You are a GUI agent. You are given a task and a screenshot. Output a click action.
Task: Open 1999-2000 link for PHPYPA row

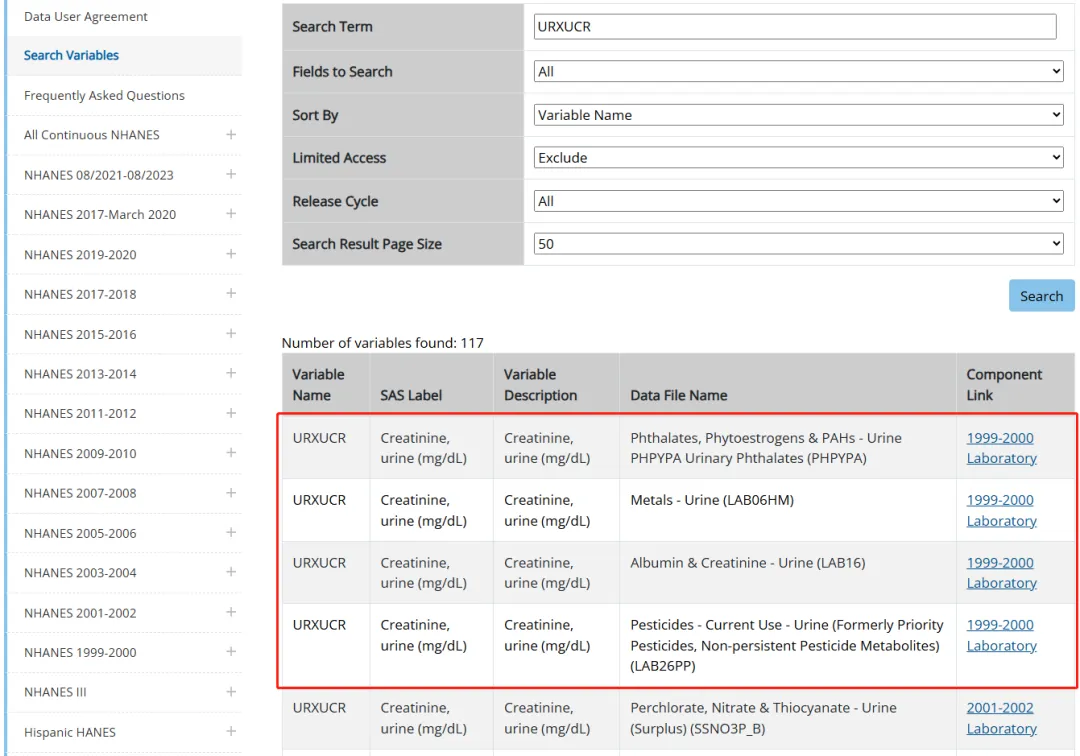(x=999, y=438)
